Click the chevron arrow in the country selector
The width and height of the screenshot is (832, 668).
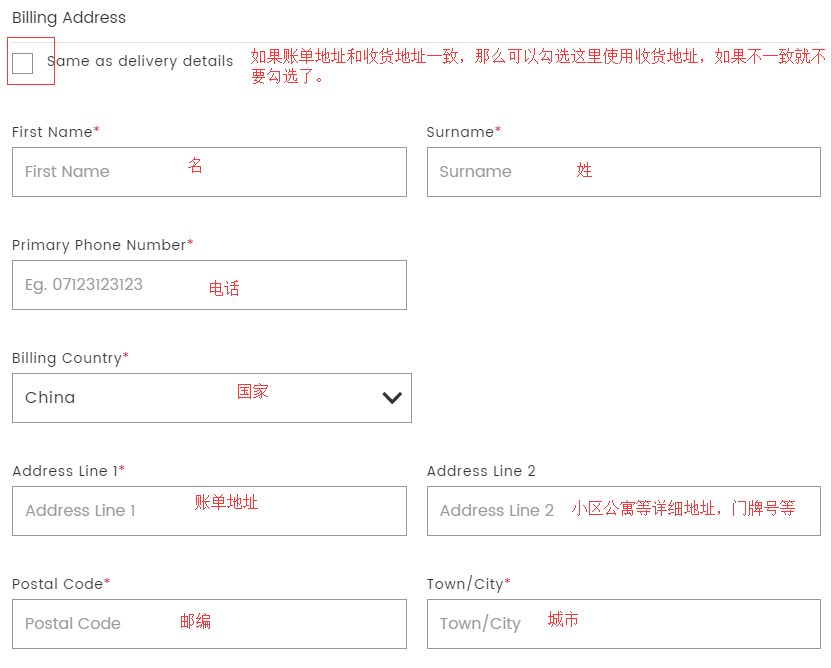[392, 398]
